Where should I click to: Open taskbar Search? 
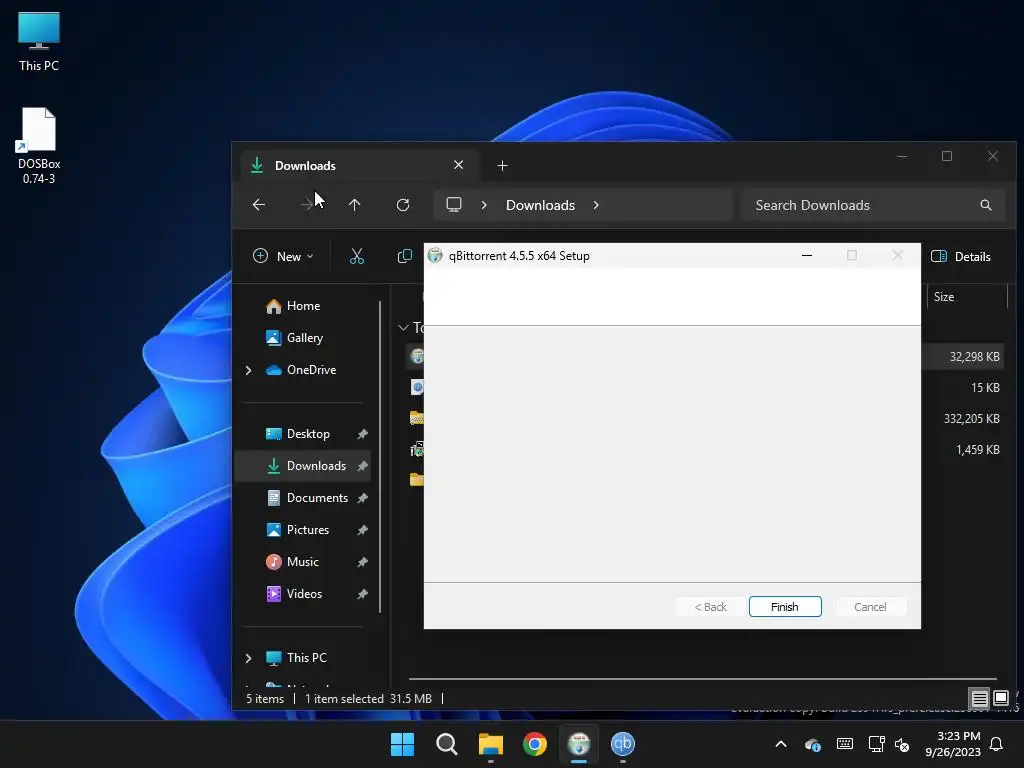point(447,744)
